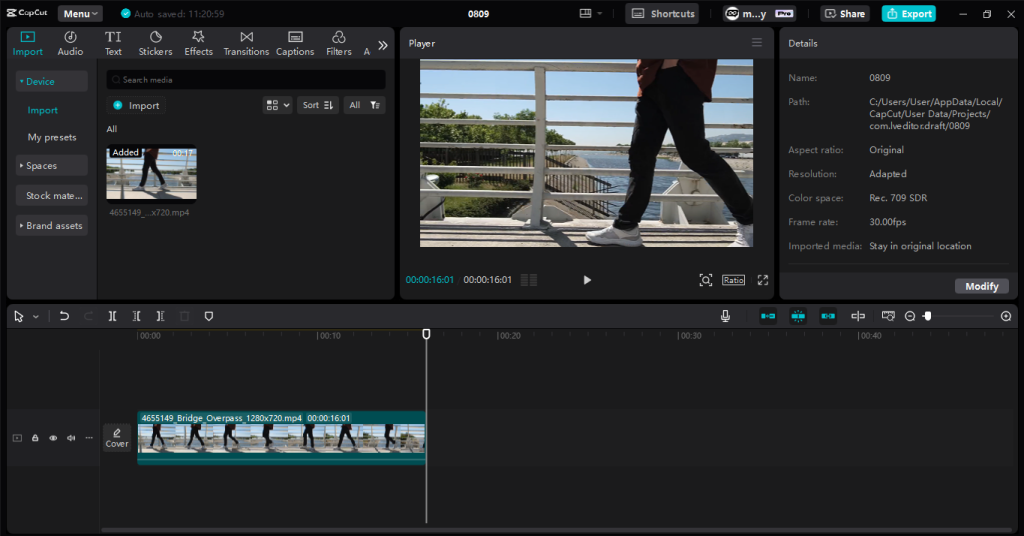Image resolution: width=1024 pixels, height=536 pixels.
Task: Toggle visibility eye on the video track
Action: tap(53, 438)
